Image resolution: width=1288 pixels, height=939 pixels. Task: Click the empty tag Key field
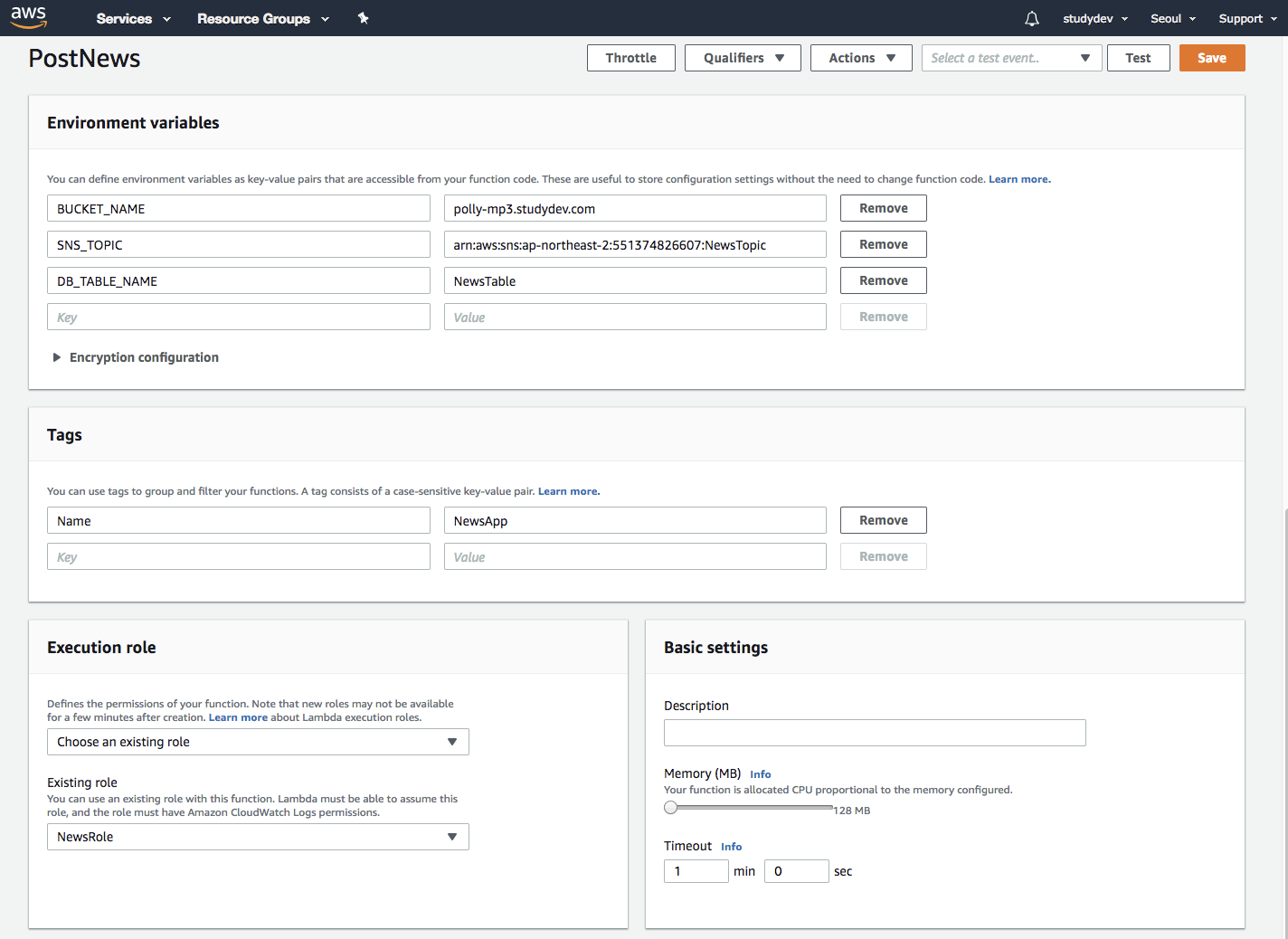click(239, 556)
